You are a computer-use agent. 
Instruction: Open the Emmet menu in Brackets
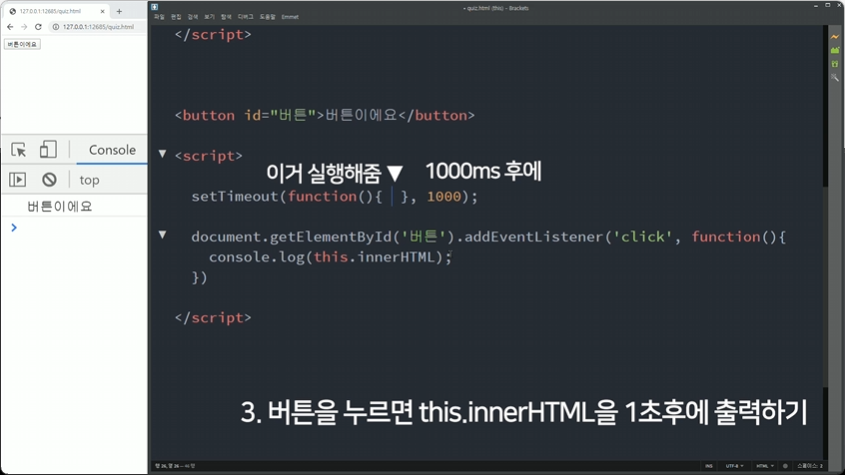(x=290, y=17)
